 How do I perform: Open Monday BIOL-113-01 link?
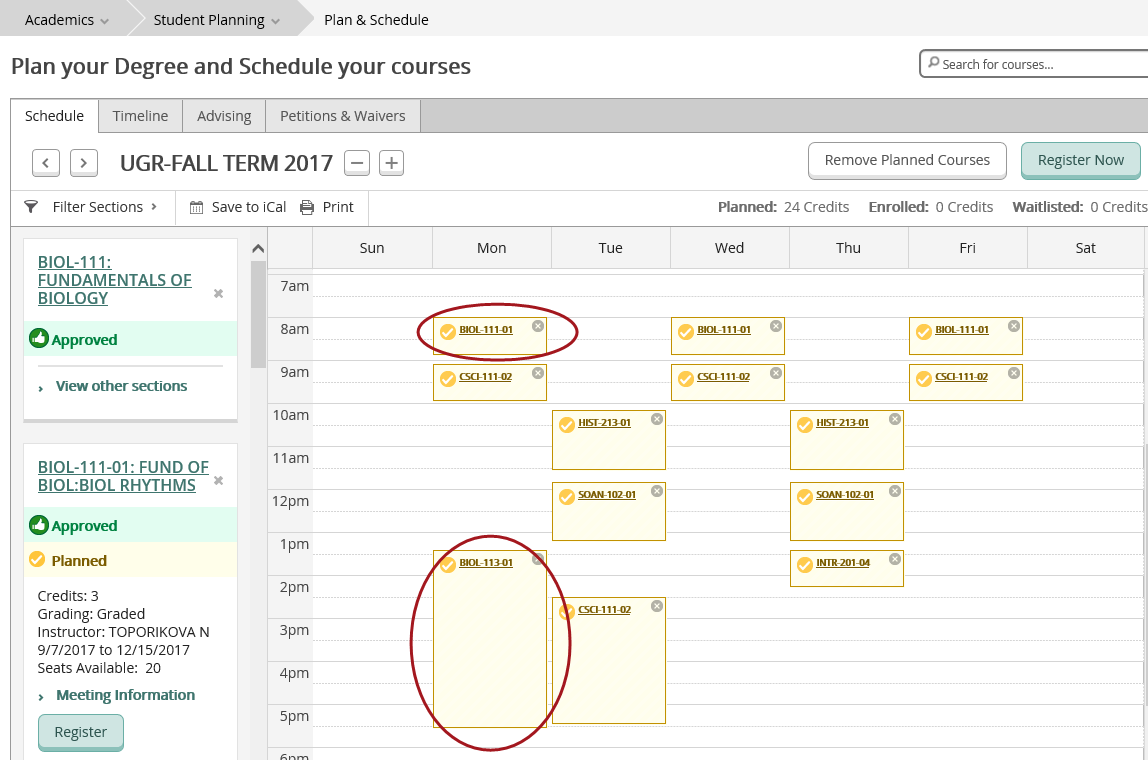coord(486,562)
